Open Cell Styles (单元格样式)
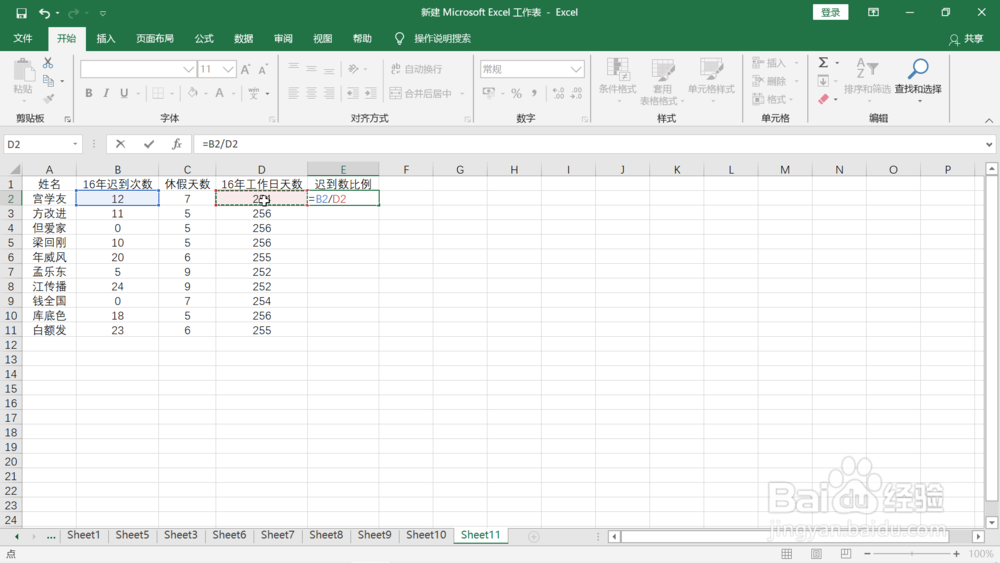The width and height of the screenshot is (1000, 563). 711,80
